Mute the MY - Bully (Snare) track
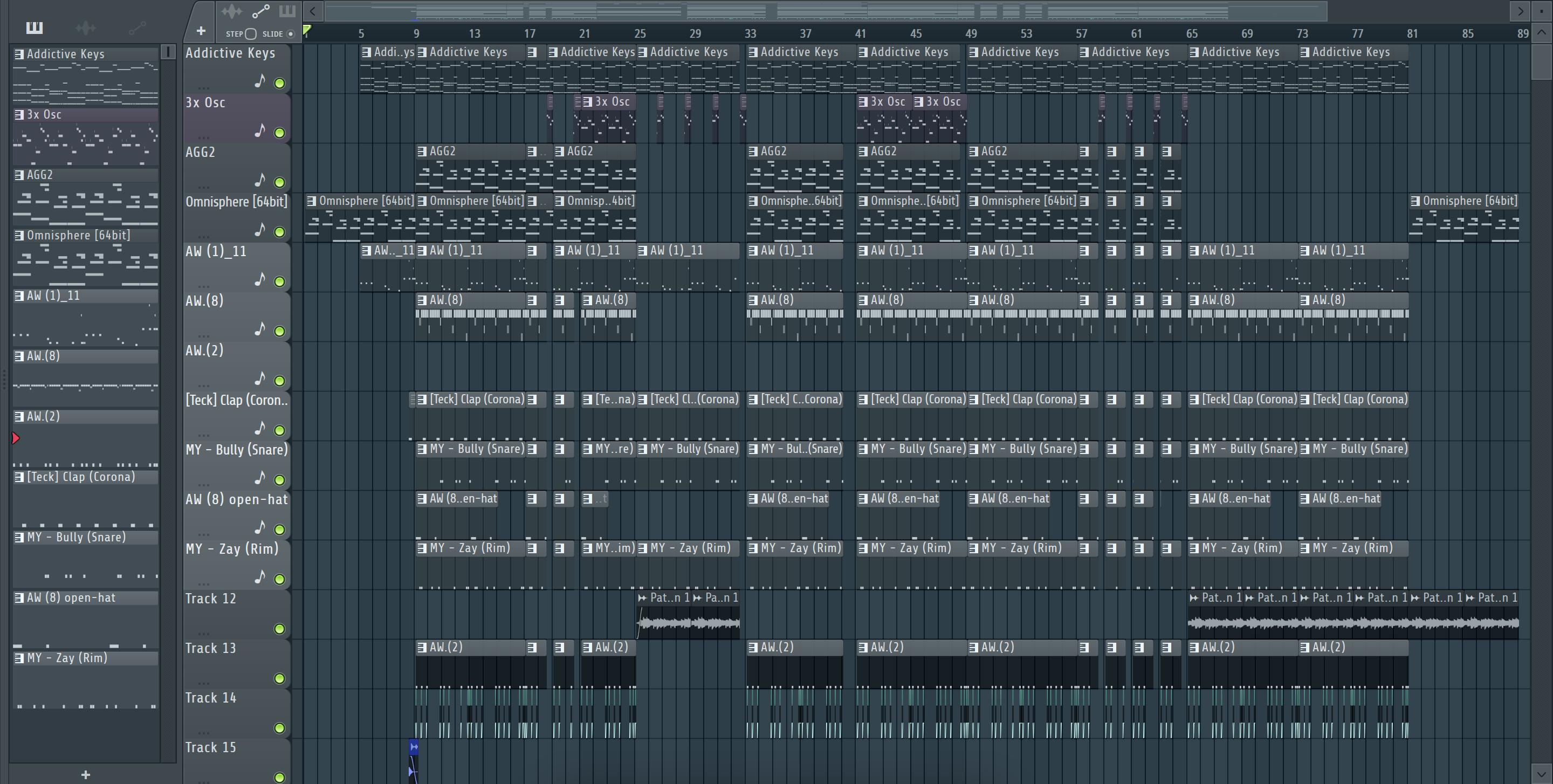 pos(280,480)
